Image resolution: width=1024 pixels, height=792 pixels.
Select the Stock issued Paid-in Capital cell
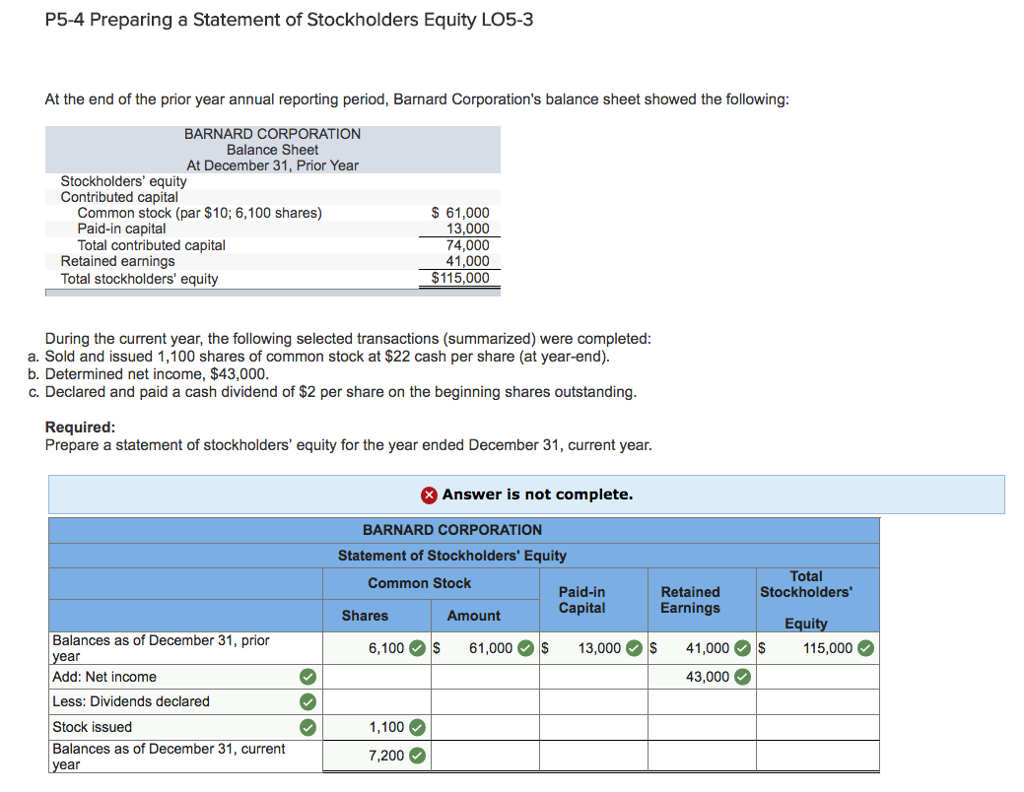pyautogui.click(x=594, y=727)
